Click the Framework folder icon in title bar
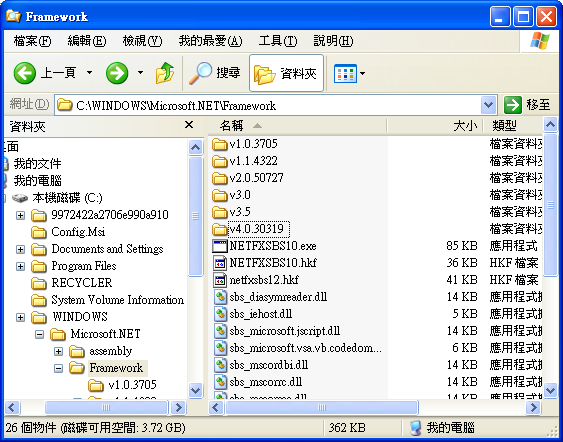Viewport: 563px width, 442px height. [13, 16]
